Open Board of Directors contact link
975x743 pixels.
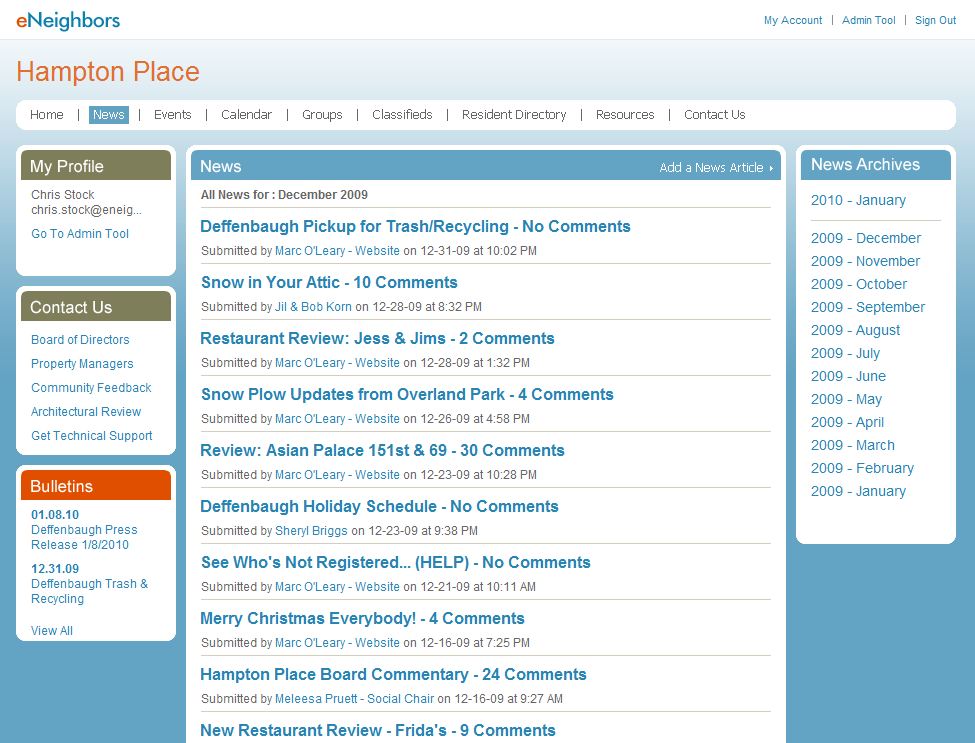(80, 340)
